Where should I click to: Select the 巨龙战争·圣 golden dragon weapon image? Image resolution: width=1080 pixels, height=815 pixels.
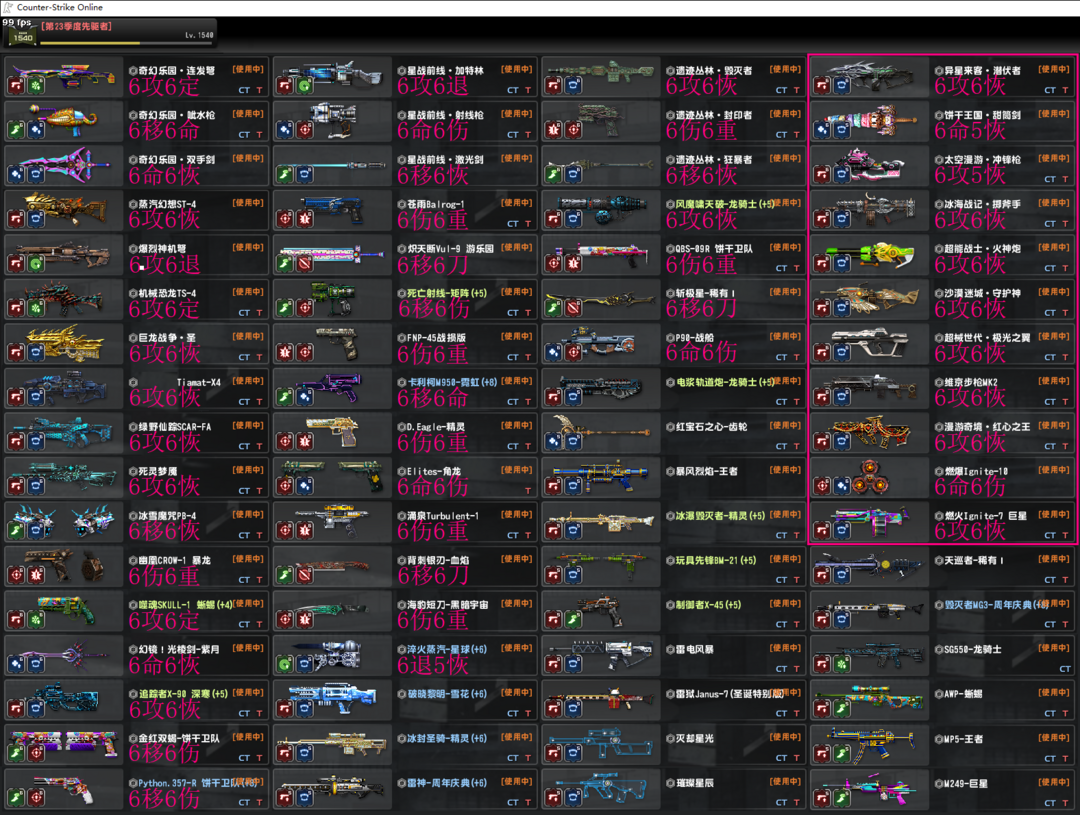pos(64,342)
